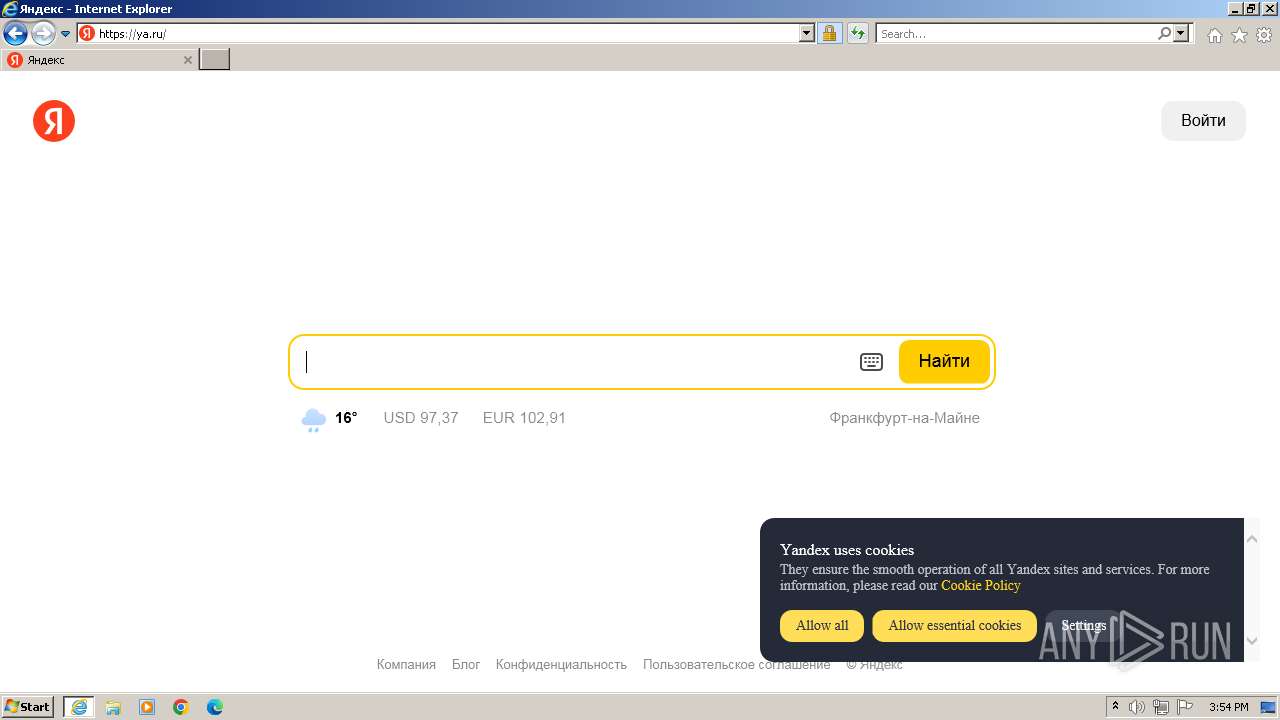
Task: Open the Компания footer link
Action: coord(406,664)
